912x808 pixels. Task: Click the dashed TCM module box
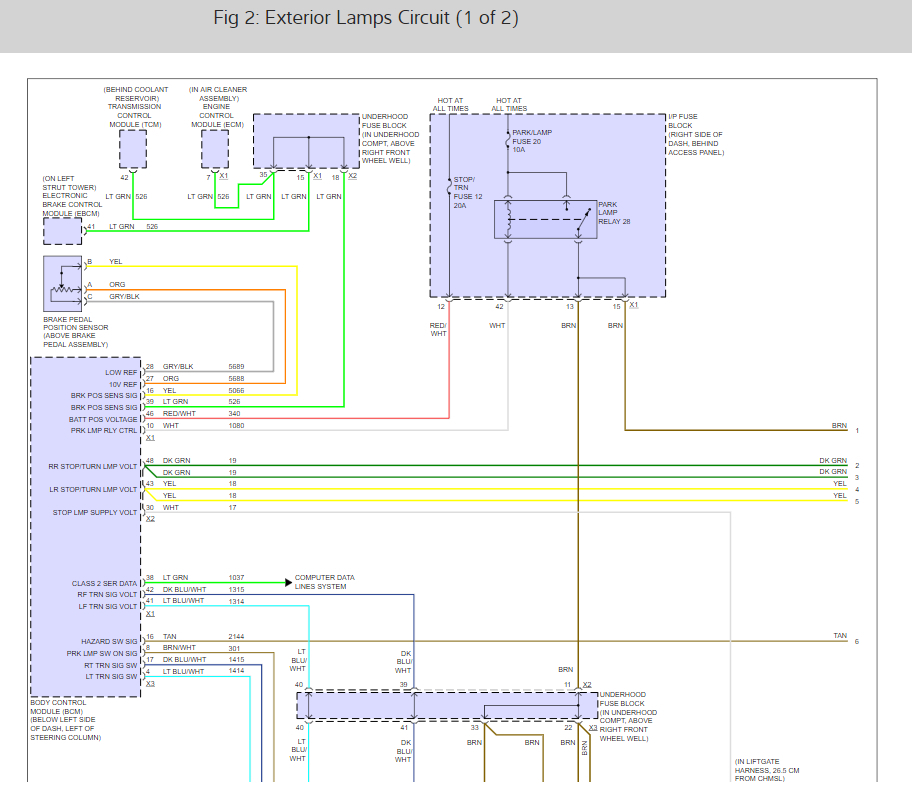coord(133,149)
